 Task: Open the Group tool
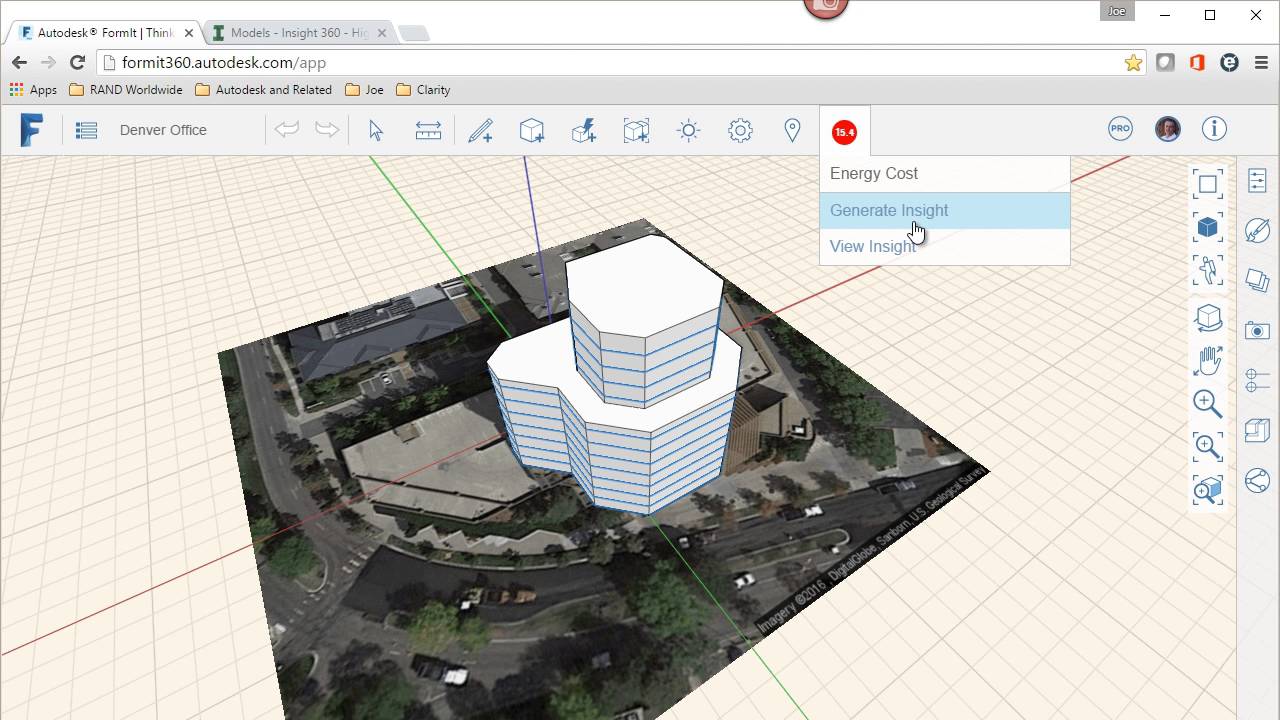(x=636, y=130)
